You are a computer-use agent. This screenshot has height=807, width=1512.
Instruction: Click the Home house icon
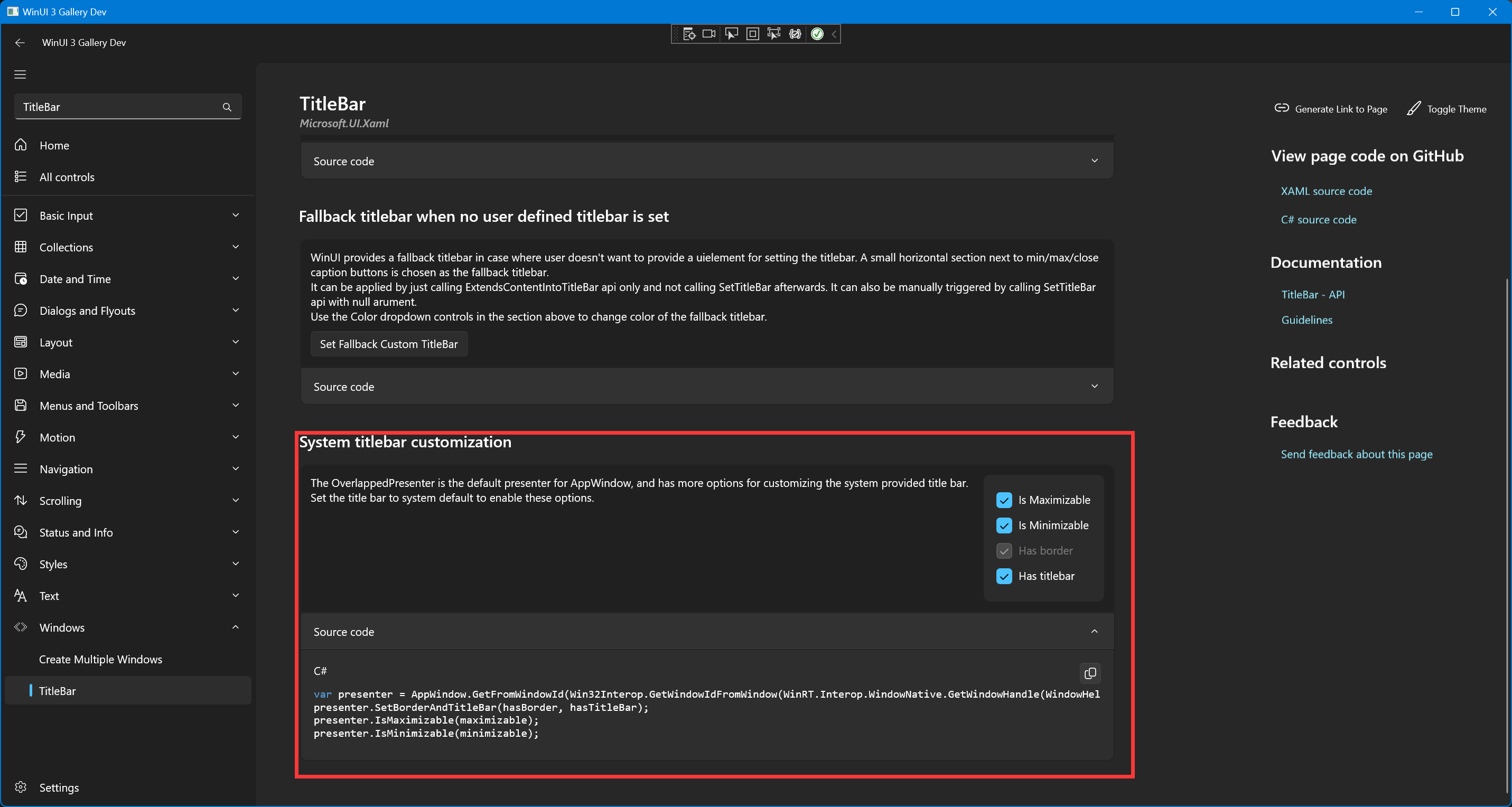click(x=21, y=145)
